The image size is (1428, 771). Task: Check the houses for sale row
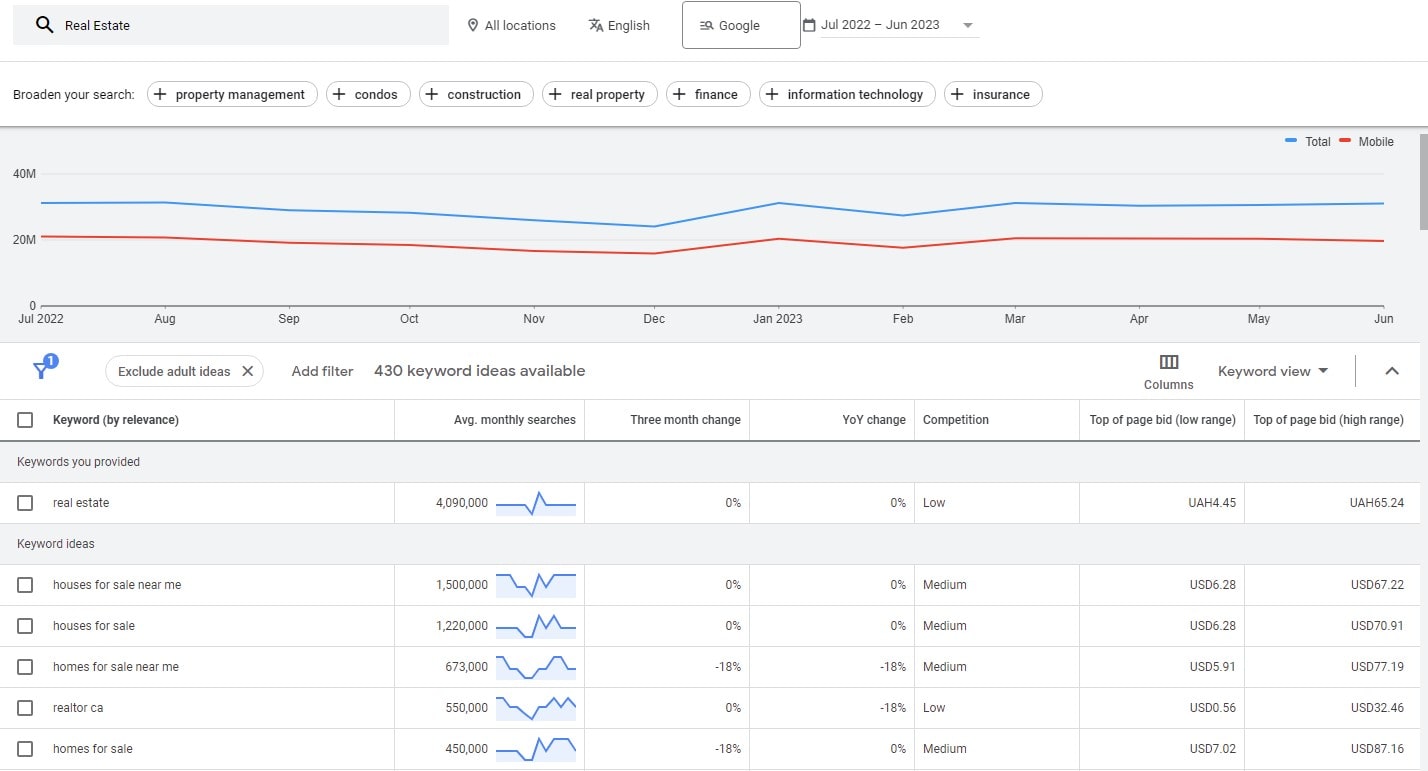click(x=25, y=626)
